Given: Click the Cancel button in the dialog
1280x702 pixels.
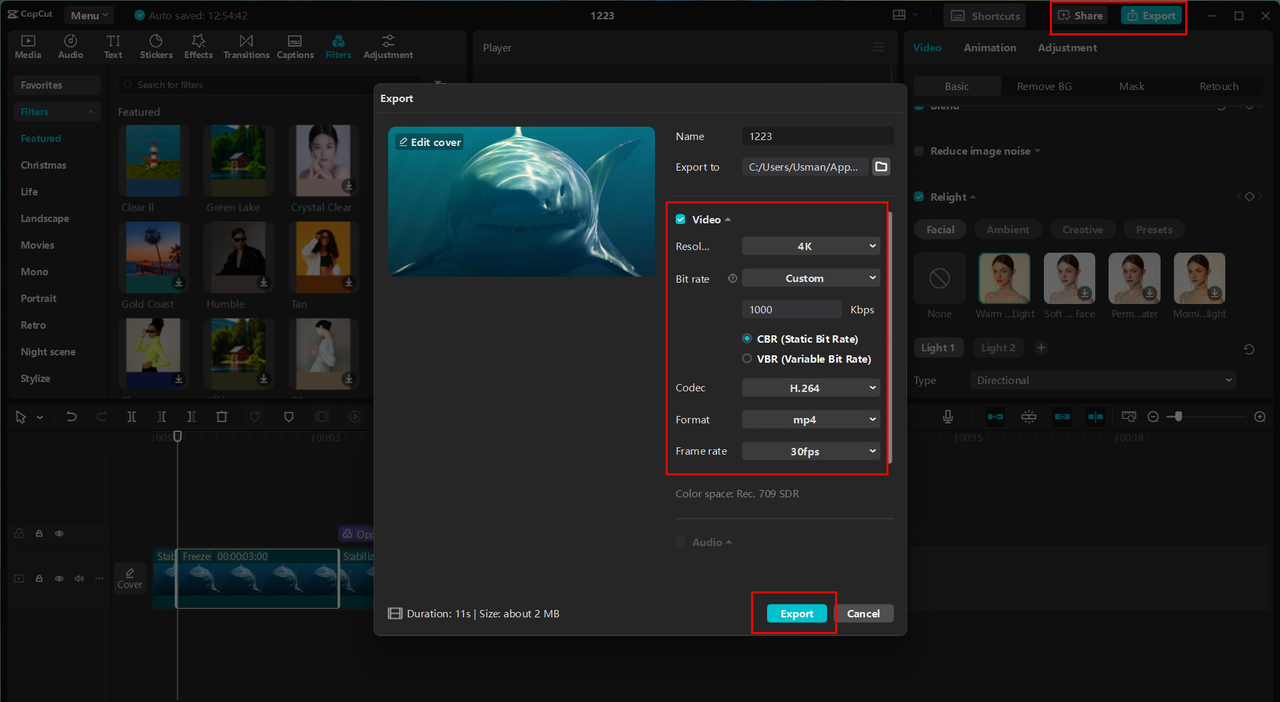Looking at the screenshot, I should 863,614.
